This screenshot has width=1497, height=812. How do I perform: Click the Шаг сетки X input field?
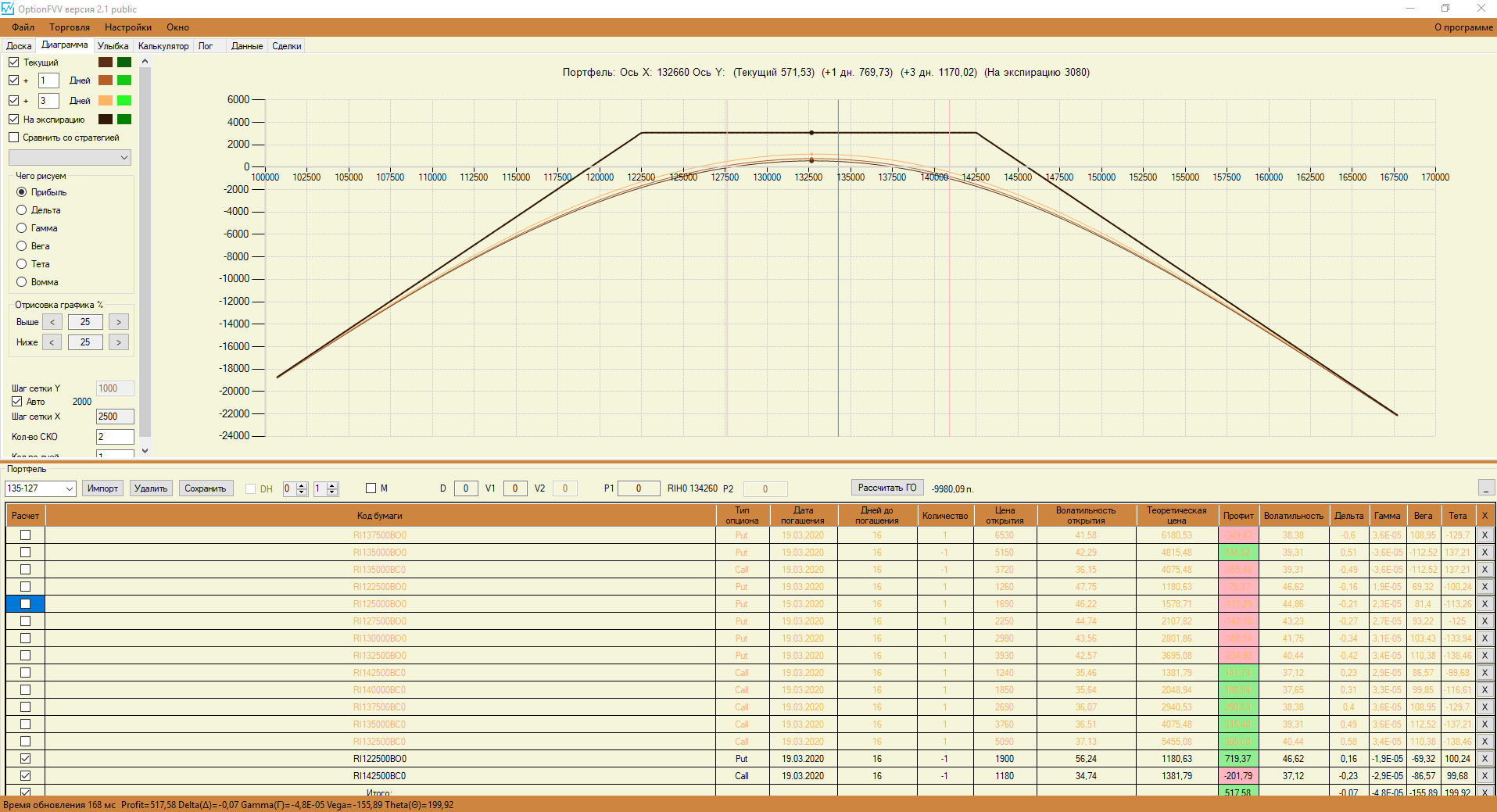(115, 417)
